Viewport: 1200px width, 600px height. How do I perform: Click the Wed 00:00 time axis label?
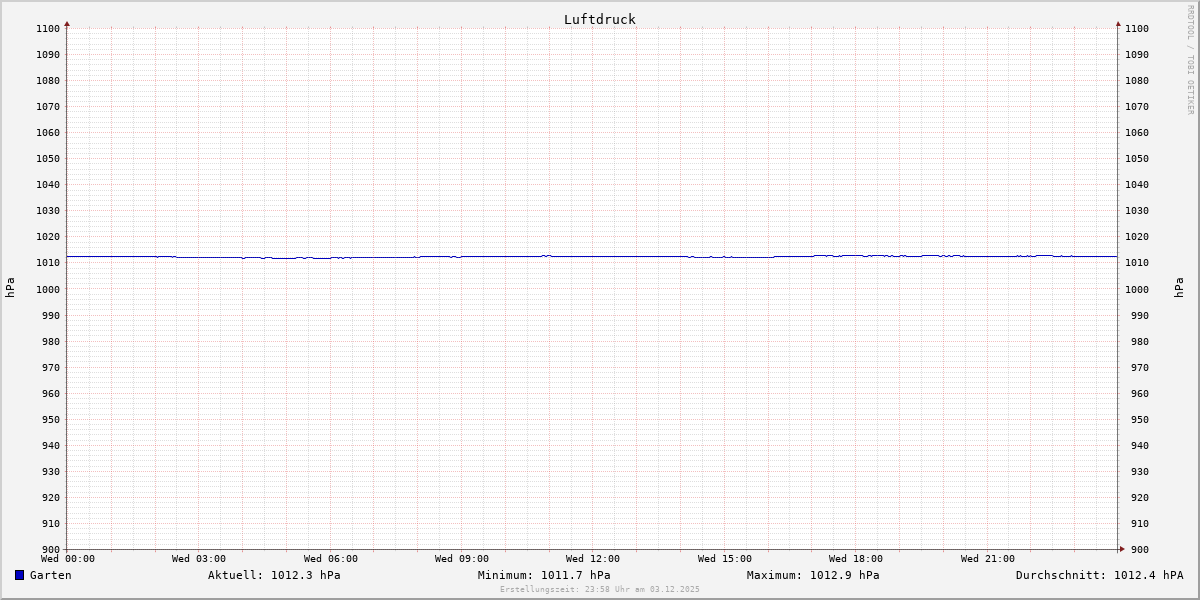[68, 559]
